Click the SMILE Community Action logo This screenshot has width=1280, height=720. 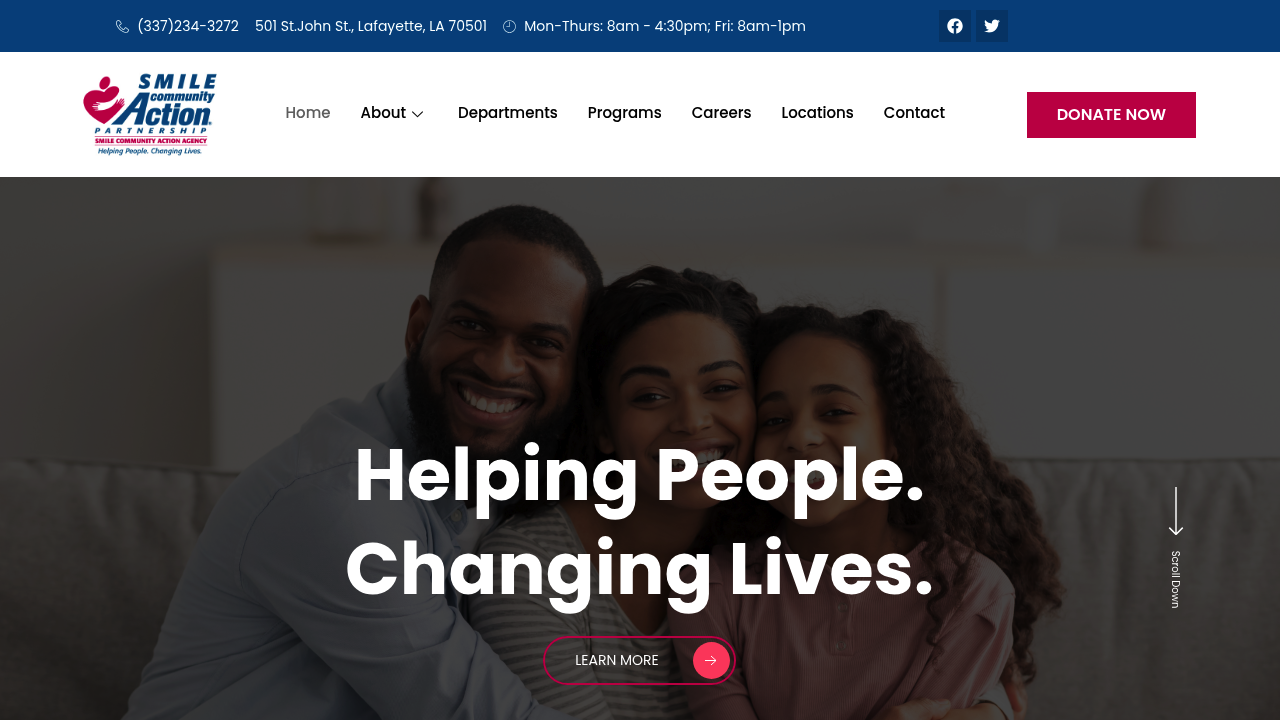point(150,114)
